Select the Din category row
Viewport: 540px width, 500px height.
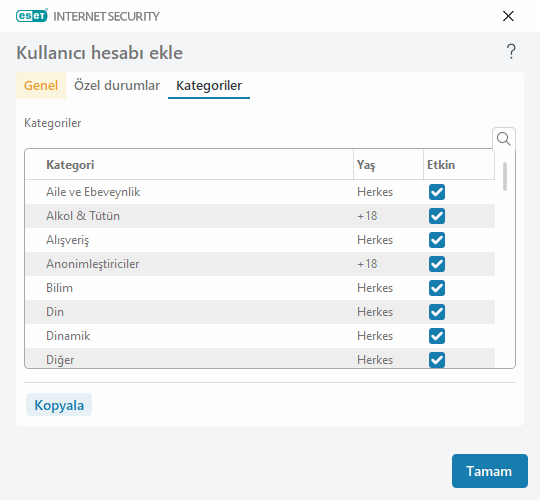pos(260,312)
